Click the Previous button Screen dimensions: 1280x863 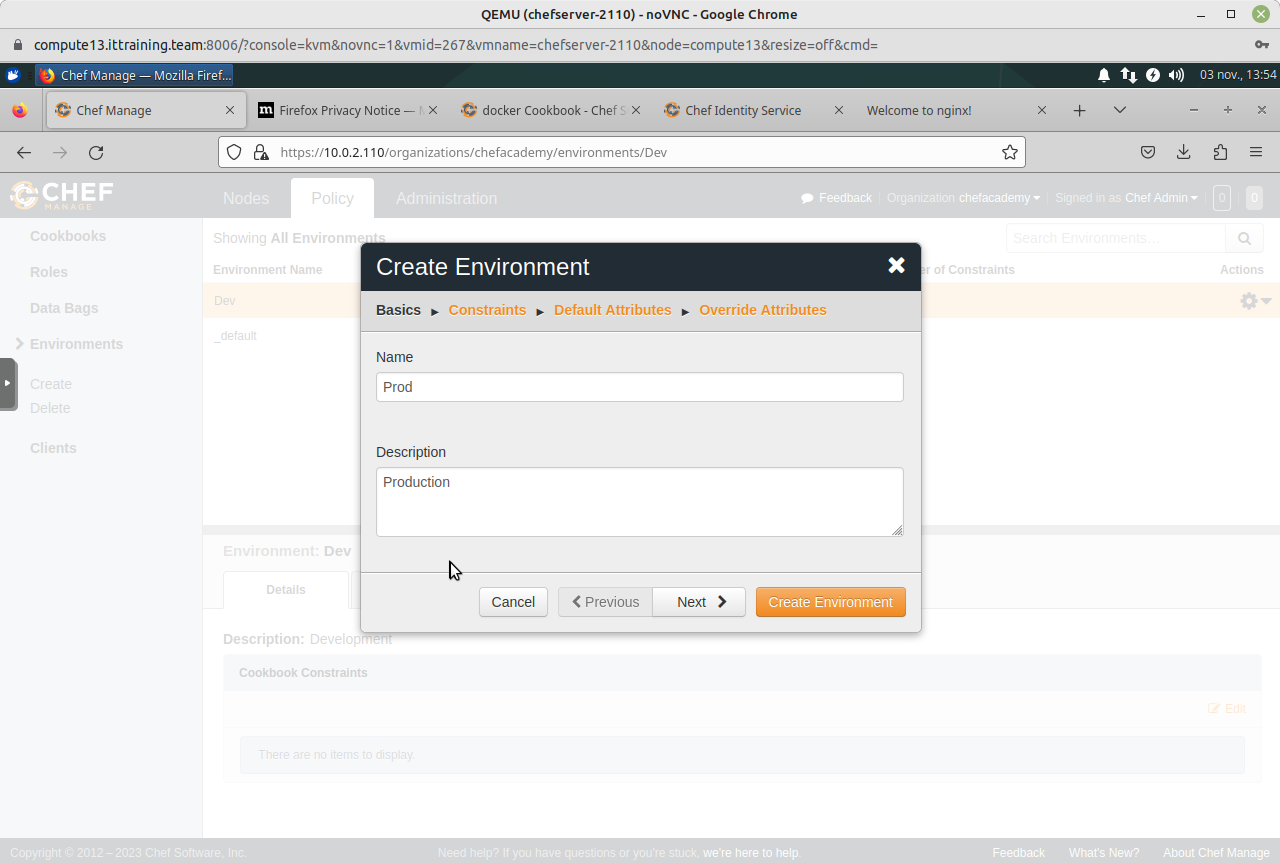click(x=605, y=602)
